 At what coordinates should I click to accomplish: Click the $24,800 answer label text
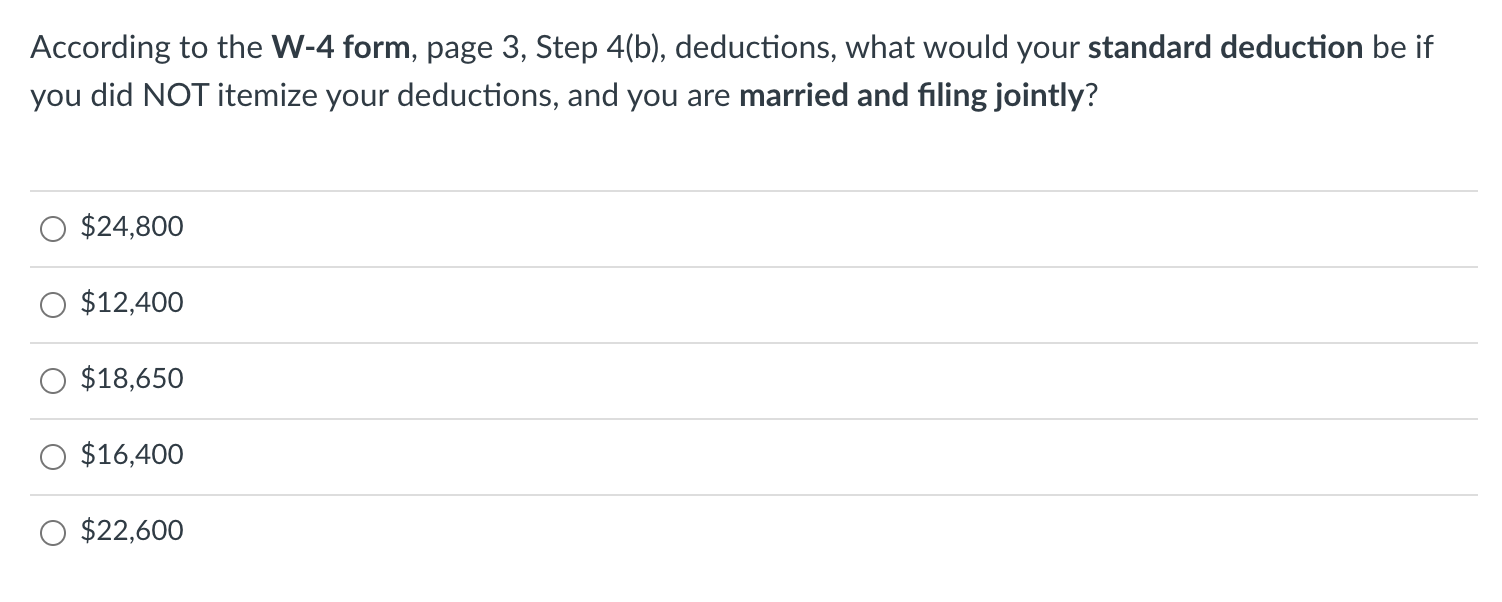click(132, 227)
